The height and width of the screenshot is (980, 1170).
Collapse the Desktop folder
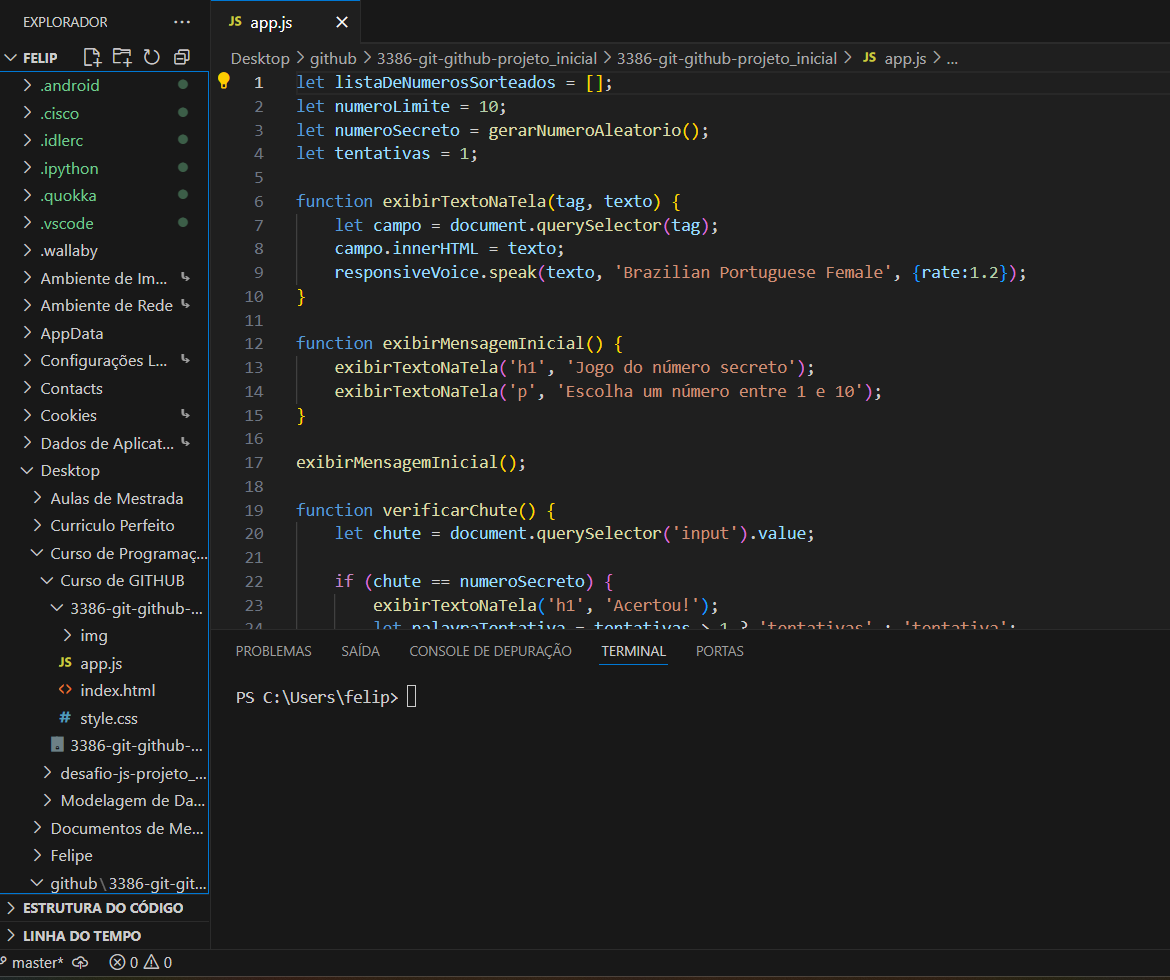28,470
